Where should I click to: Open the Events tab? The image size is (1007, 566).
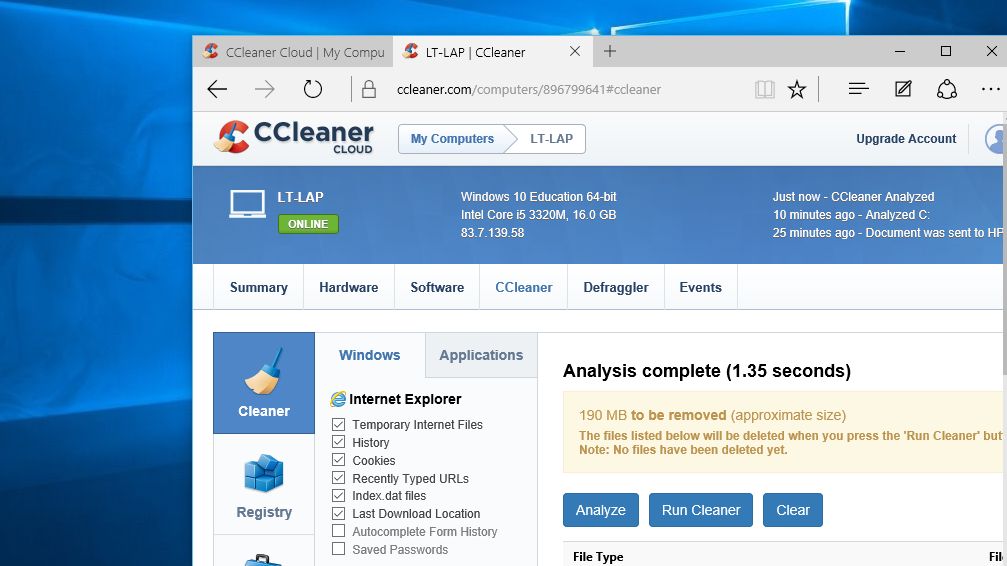coord(701,287)
